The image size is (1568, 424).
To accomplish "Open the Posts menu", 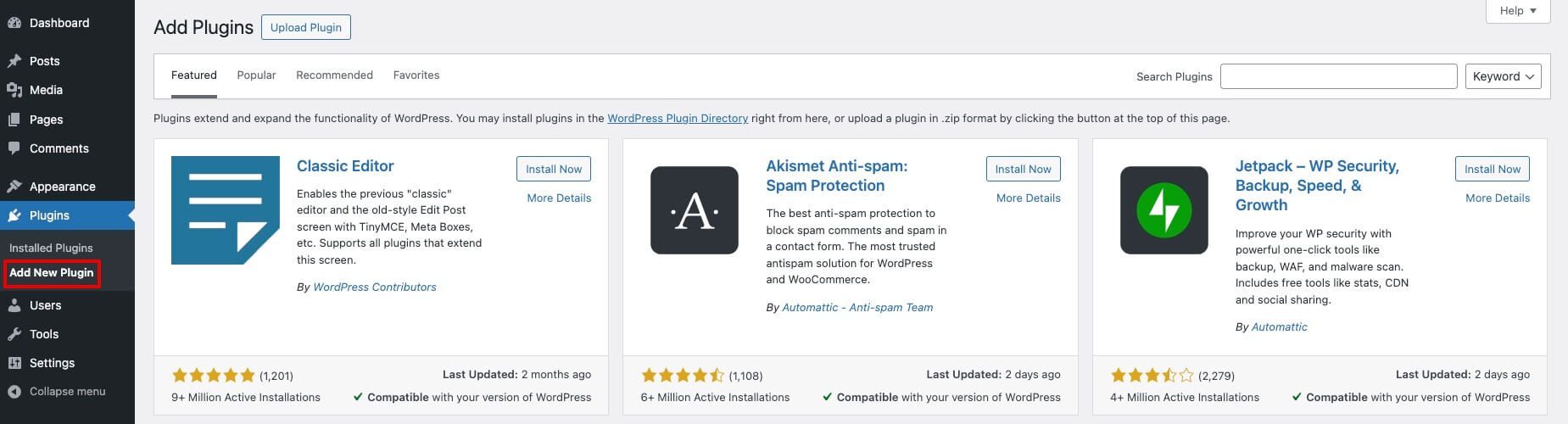I will (x=67, y=61).
